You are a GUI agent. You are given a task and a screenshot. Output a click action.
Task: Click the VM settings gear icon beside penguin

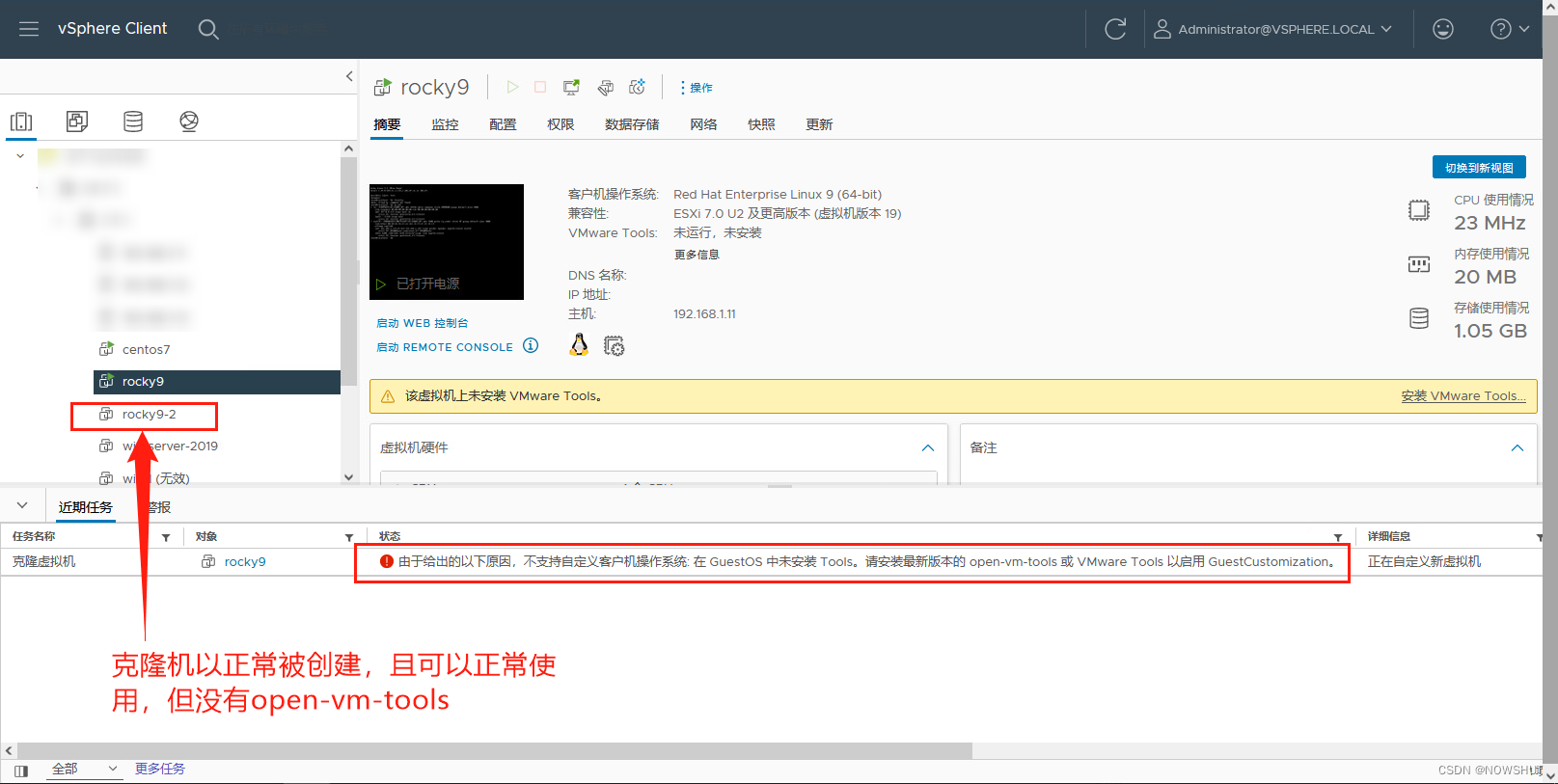tap(614, 345)
